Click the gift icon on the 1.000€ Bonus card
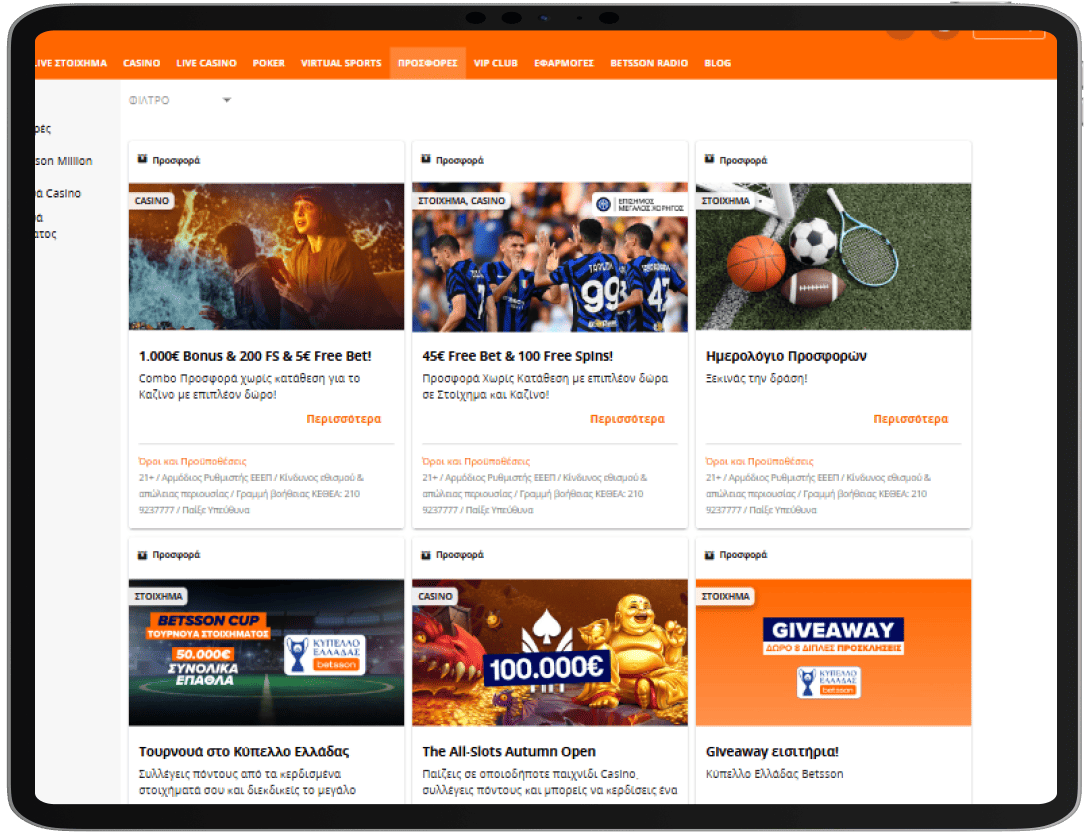 tap(143, 159)
